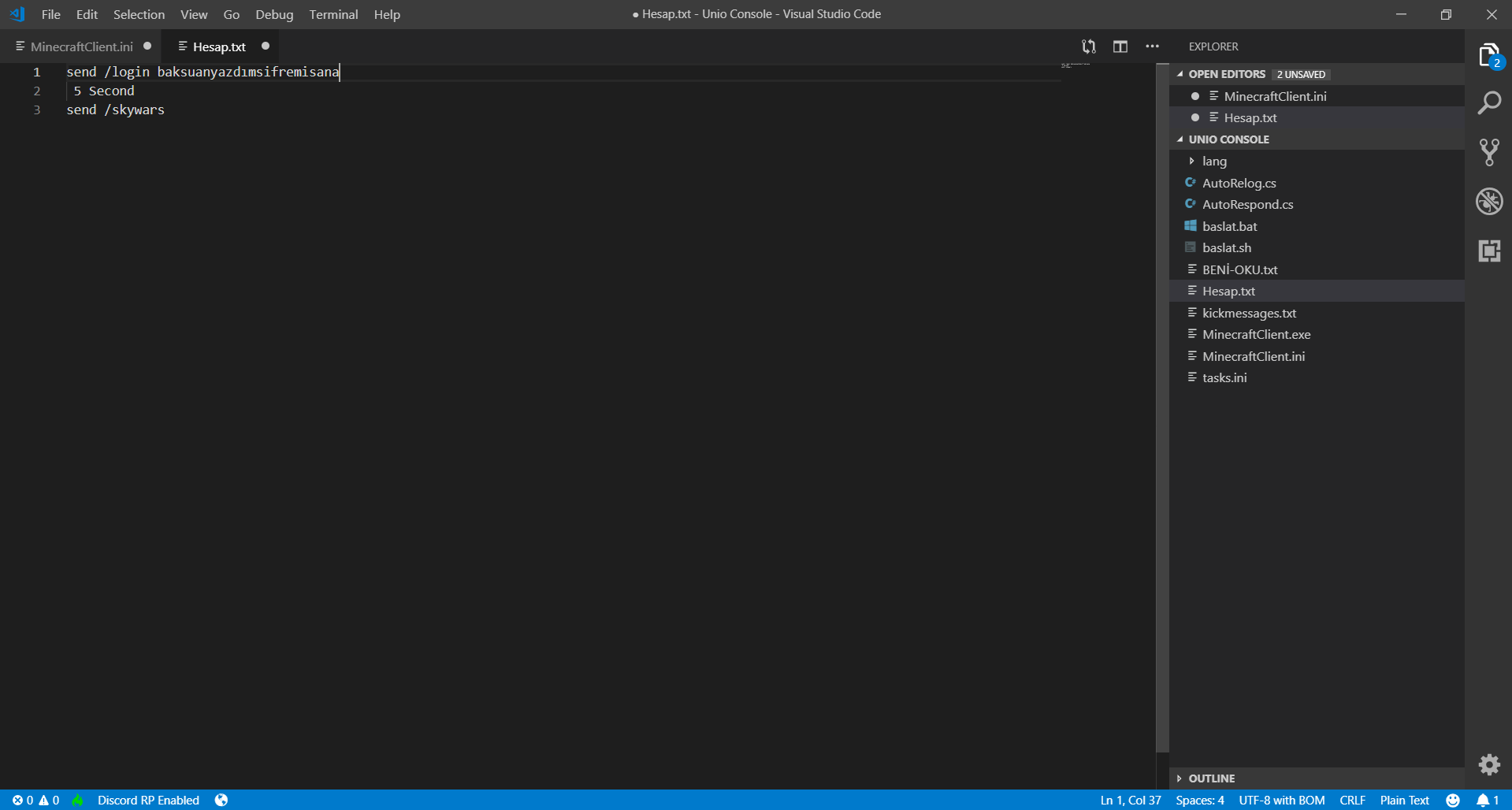Click the editor vertical scrollbar
Image resolution: width=1512 pixels, height=810 pixels.
(x=1162, y=408)
